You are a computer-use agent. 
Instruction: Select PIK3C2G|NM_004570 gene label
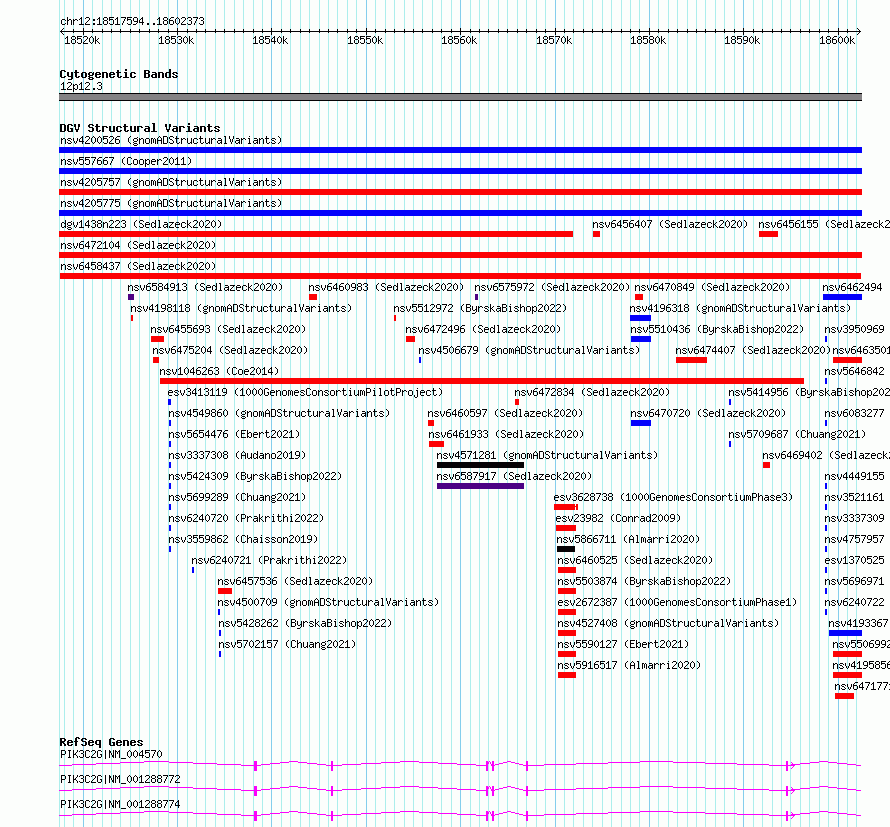coord(111,754)
